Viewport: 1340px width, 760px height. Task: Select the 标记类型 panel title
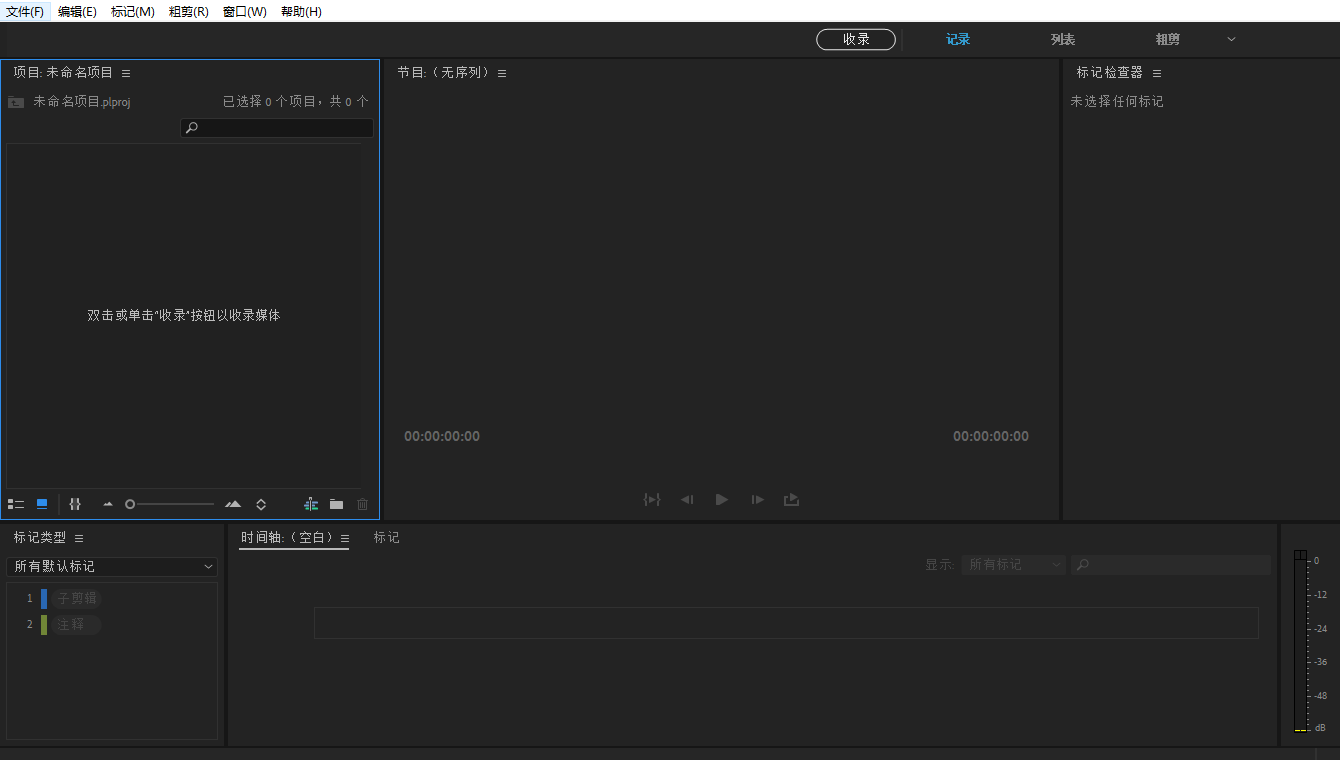[x=40, y=537]
